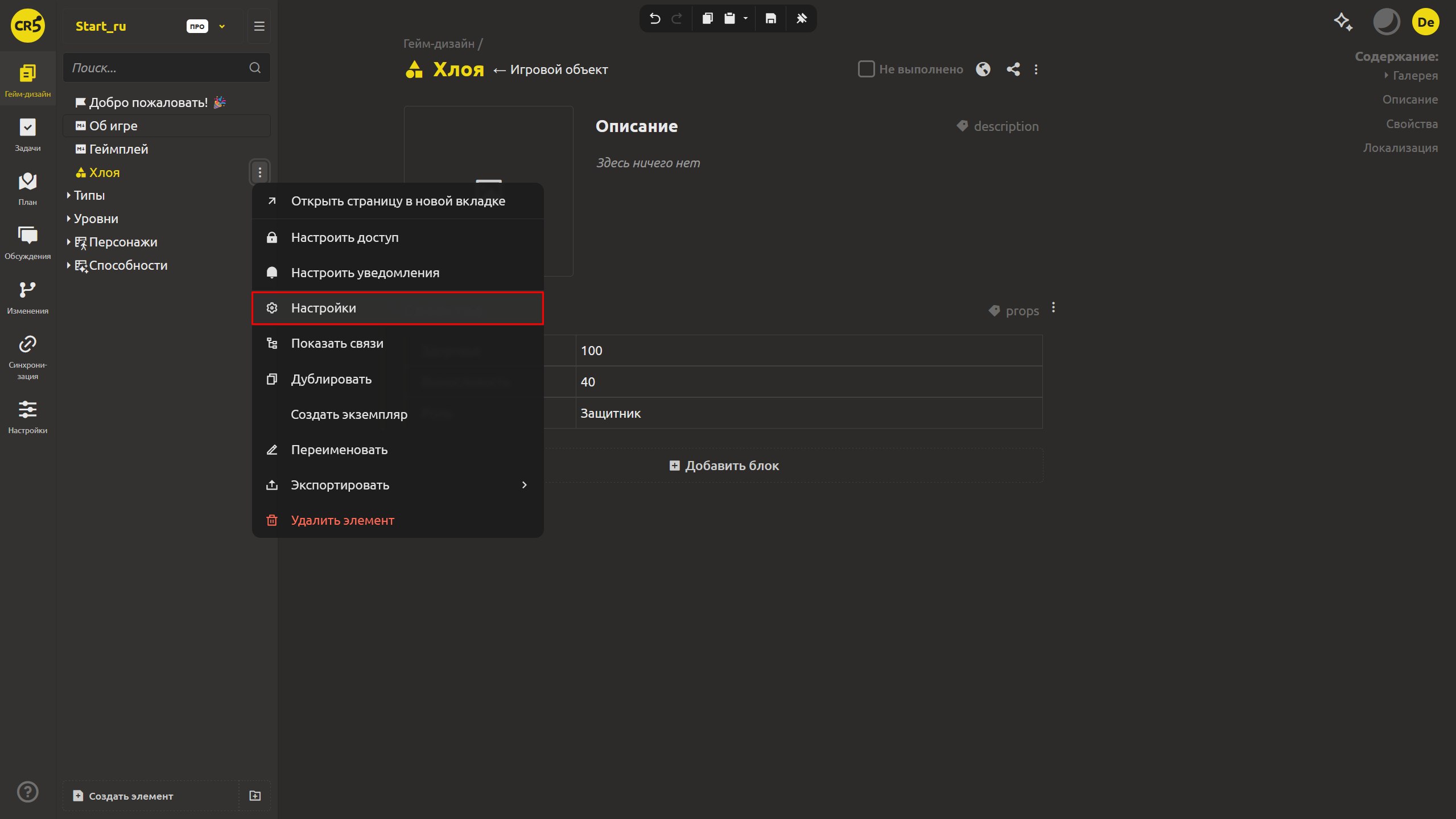
Task: Click the property value Защитник
Action: (809, 413)
